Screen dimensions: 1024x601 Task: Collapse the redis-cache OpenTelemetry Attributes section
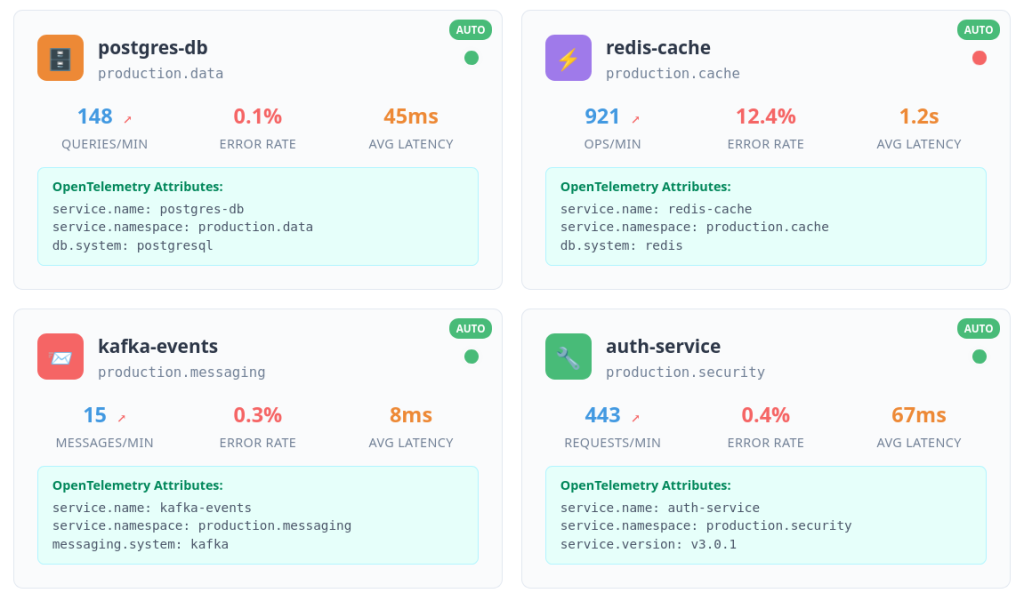(766, 216)
